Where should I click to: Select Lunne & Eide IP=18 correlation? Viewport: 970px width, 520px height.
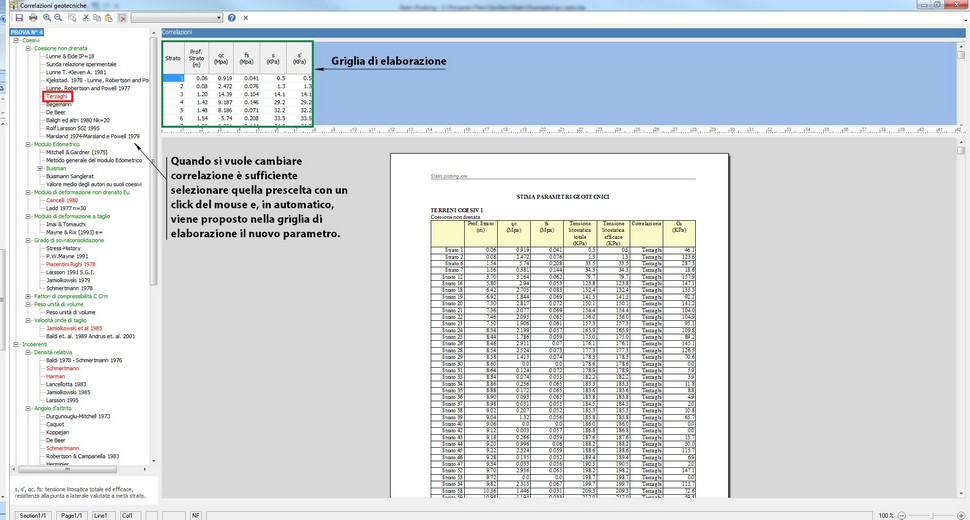pyautogui.click(x=70, y=56)
